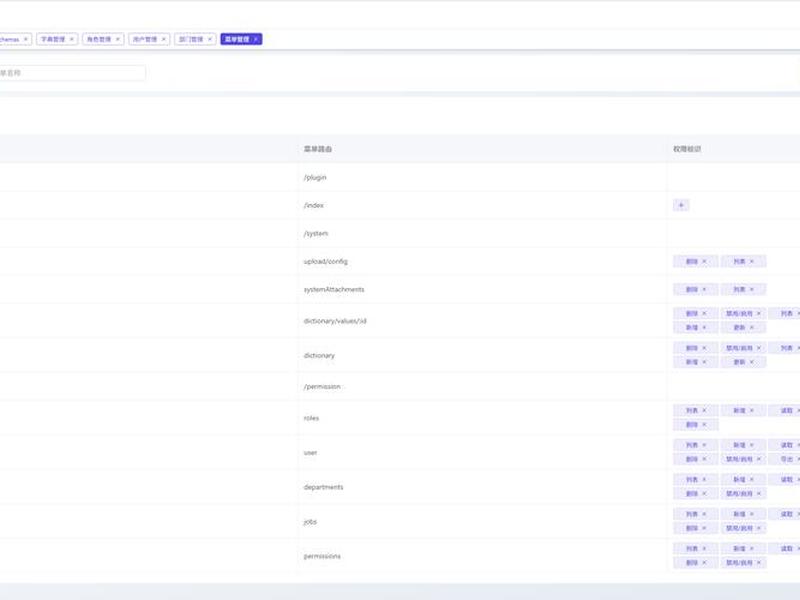Viewport: 800px width, 600px height.
Task: Switch to the 部门管理 tab
Action: 195,39
